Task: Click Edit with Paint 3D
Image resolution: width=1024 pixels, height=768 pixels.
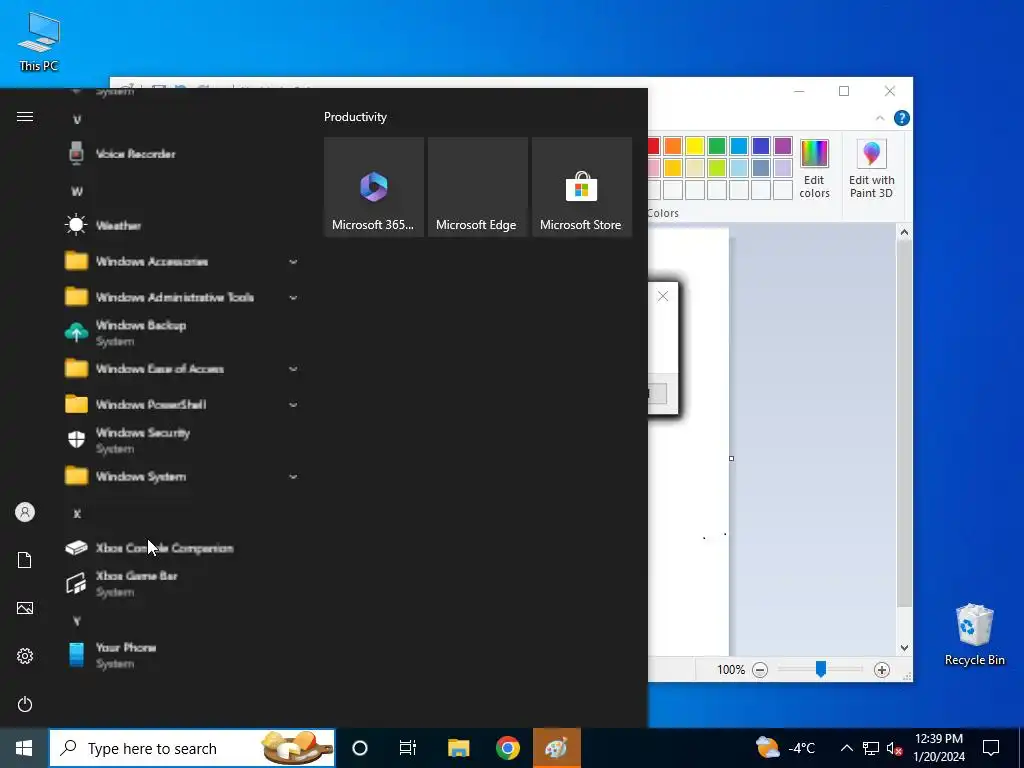Action: pos(871,169)
